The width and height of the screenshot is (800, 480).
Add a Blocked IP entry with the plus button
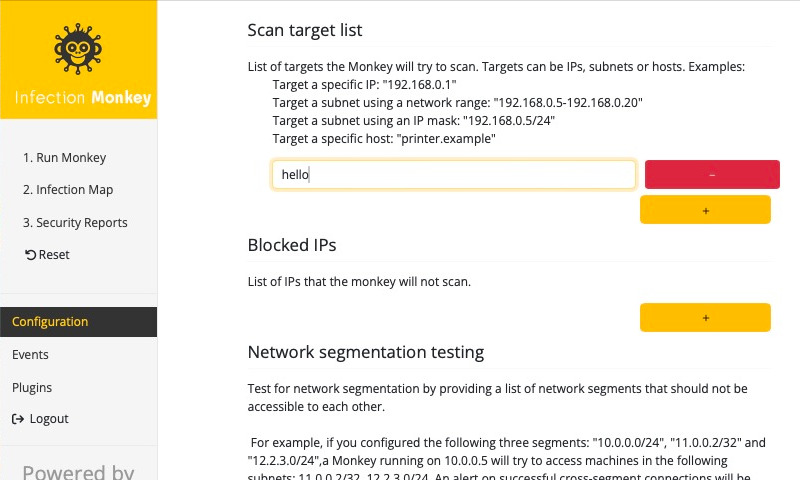click(705, 317)
